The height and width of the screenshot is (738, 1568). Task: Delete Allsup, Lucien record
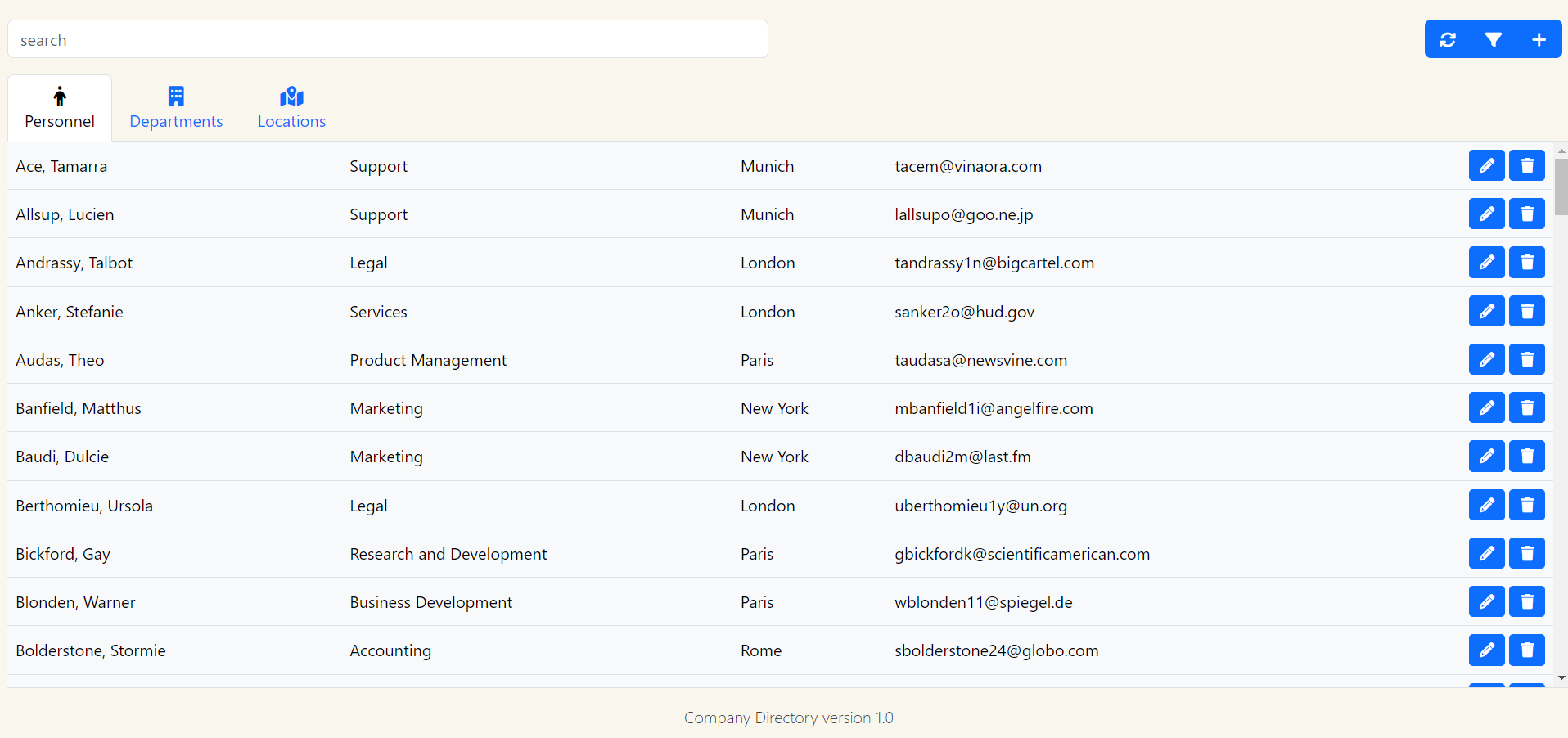point(1527,214)
